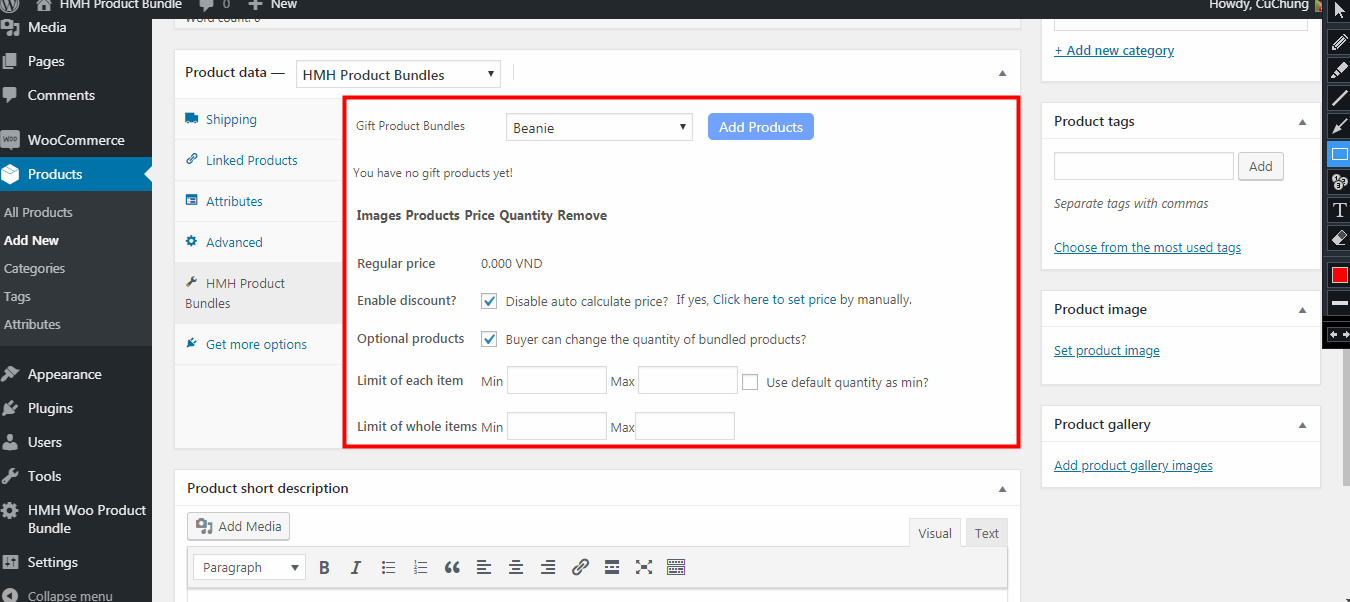The width and height of the screenshot is (1350, 602).
Task: Click the Add Products button
Action: pos(761,127)
